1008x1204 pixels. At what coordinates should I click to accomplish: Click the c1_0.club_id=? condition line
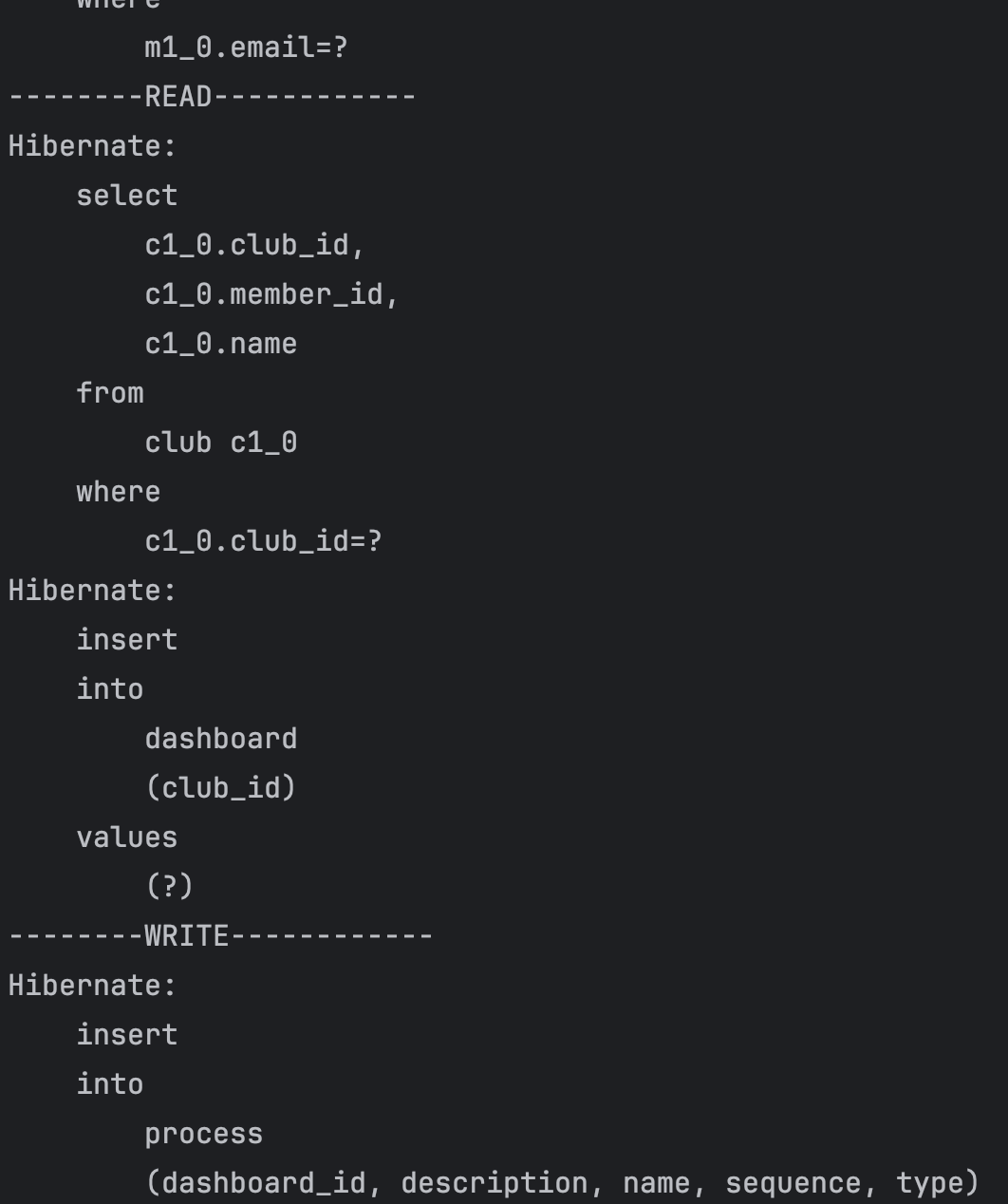(x=263, y=541)
